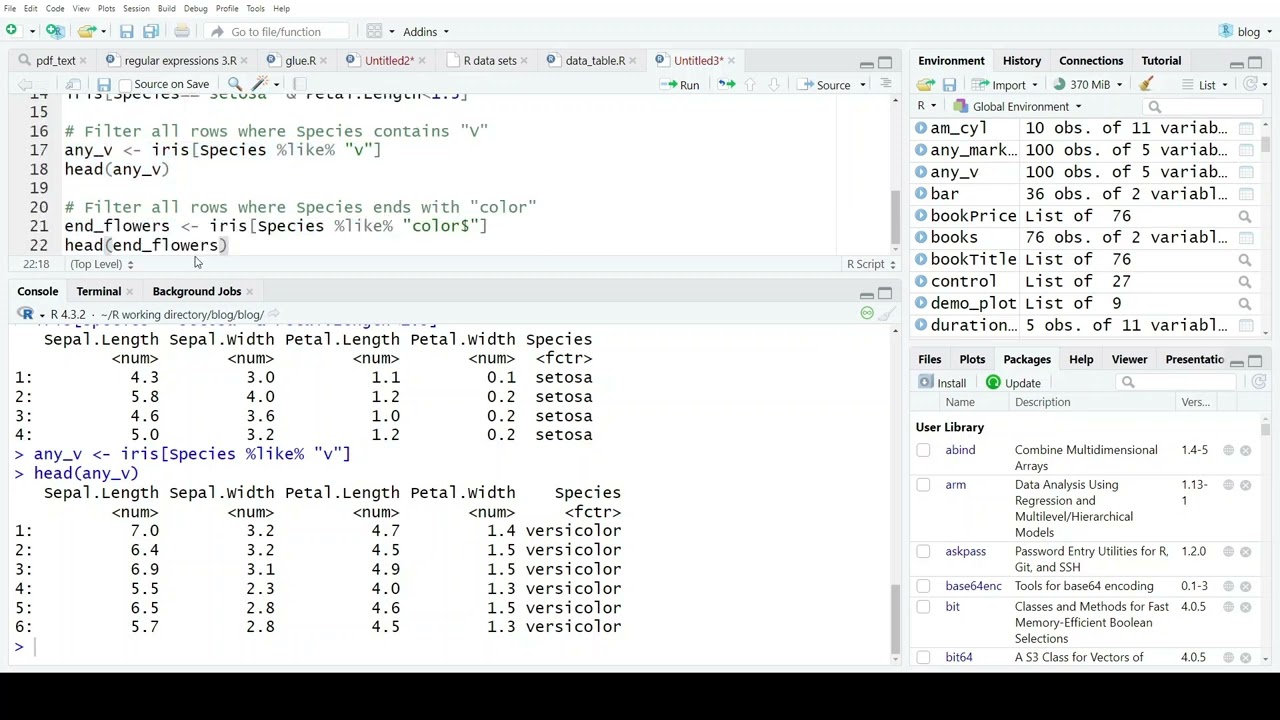The height and width of the screenshot is (720, 1280).
Task: Open the Addins dropdown
Action: click(426, 31)
